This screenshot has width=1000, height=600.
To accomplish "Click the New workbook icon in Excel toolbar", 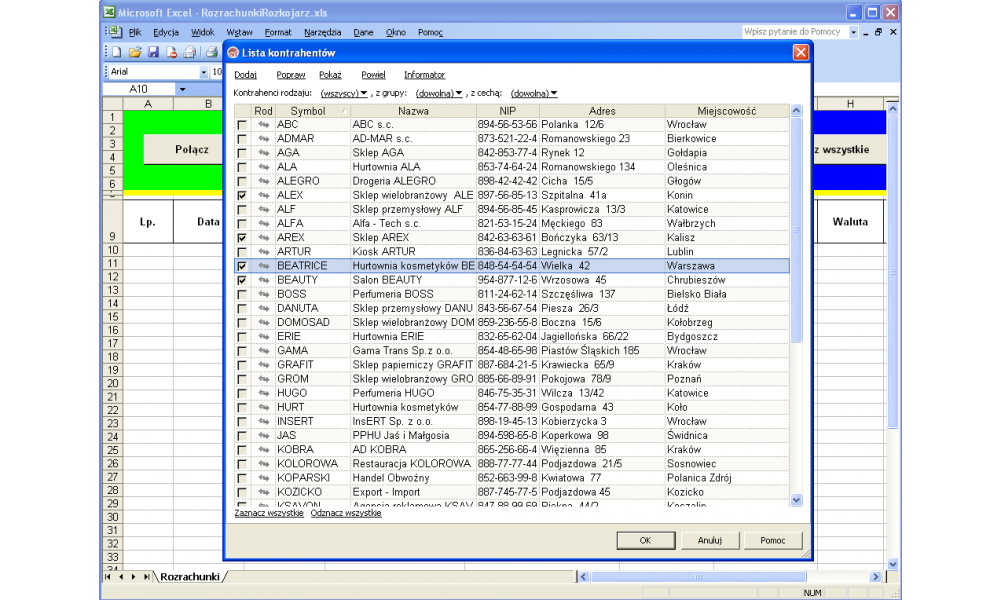I will [x=117, y=52].
